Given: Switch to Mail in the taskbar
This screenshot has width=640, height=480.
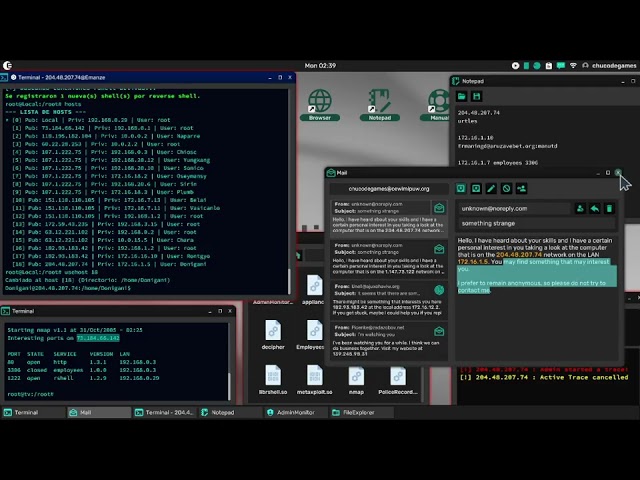Looking at the screenshot, I should point(99,413).
